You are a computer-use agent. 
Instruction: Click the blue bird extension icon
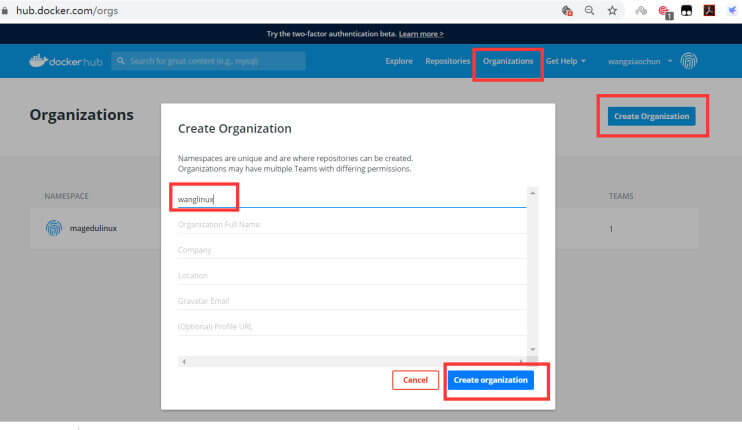pos(732,10)
